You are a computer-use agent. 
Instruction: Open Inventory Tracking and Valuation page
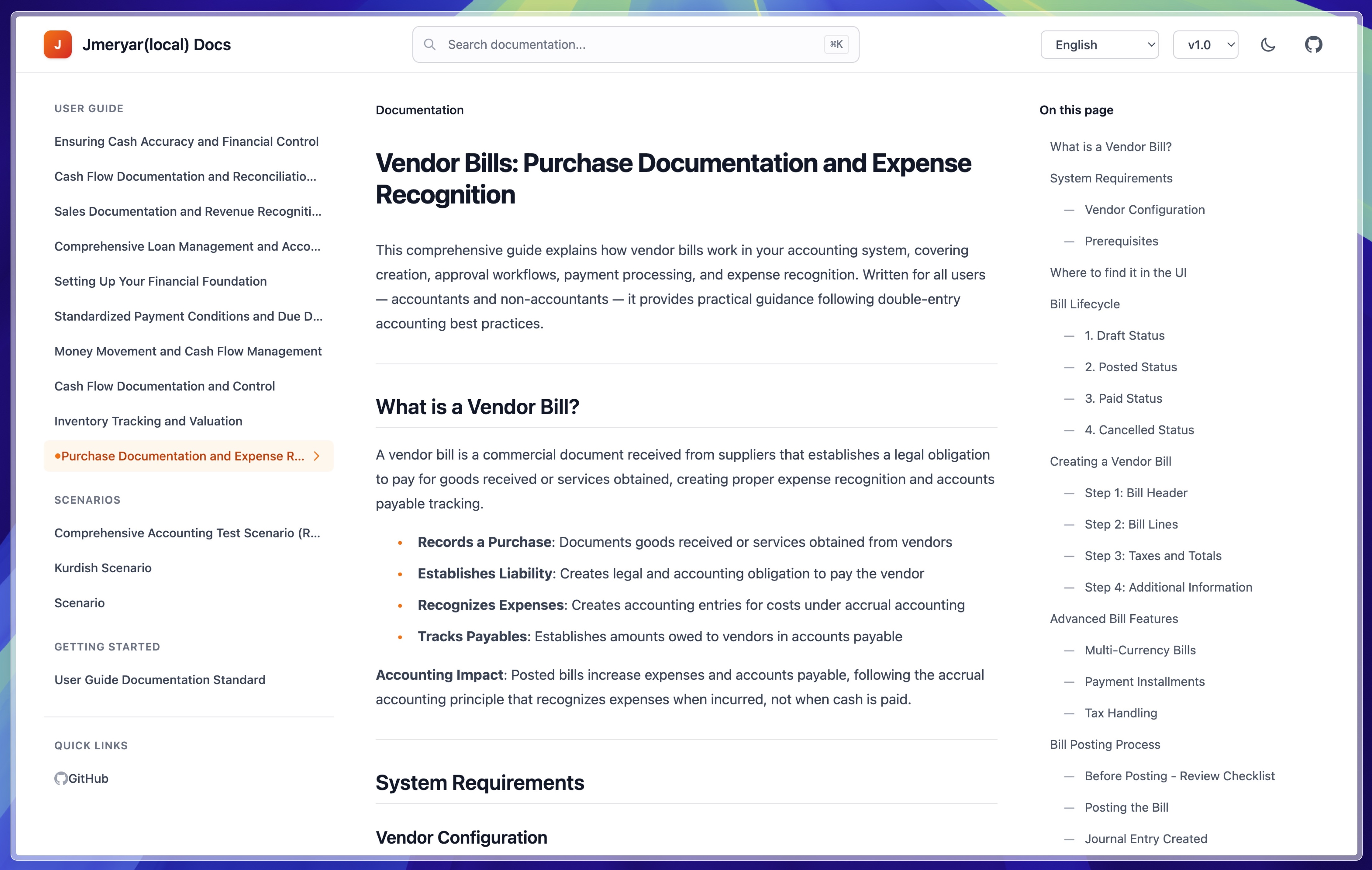(x=148, y=421)
